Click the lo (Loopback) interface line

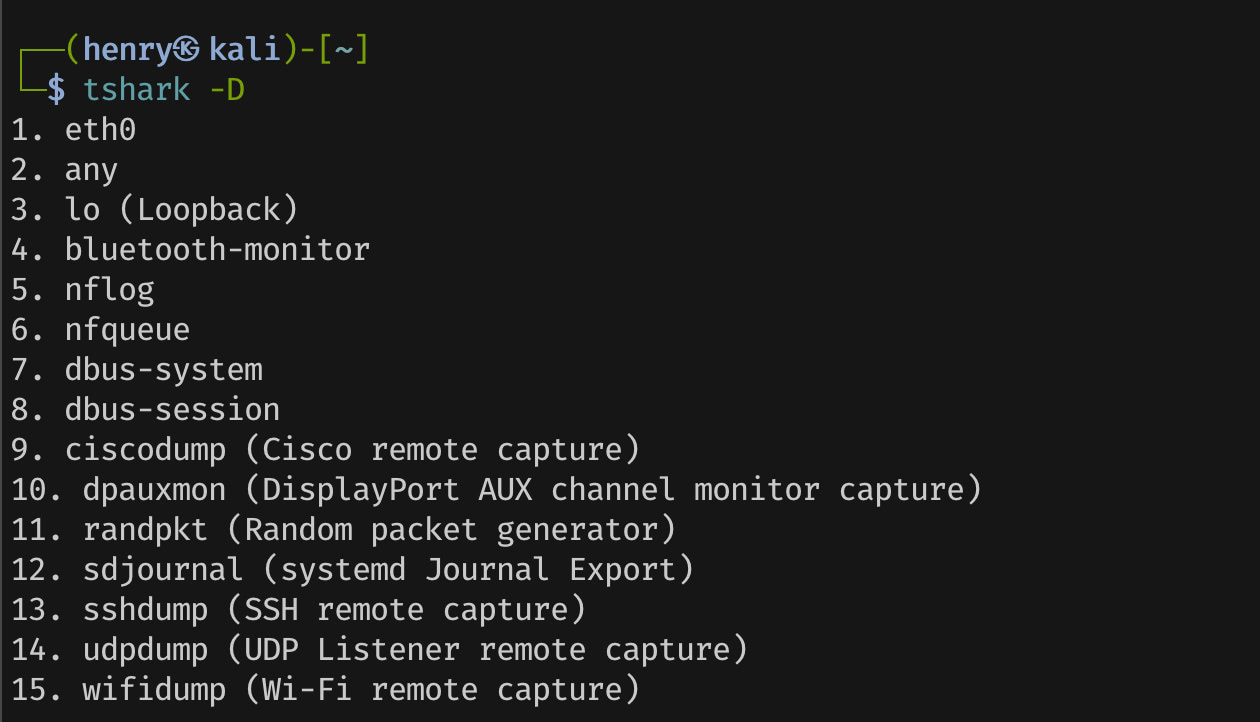pos(181,210)
